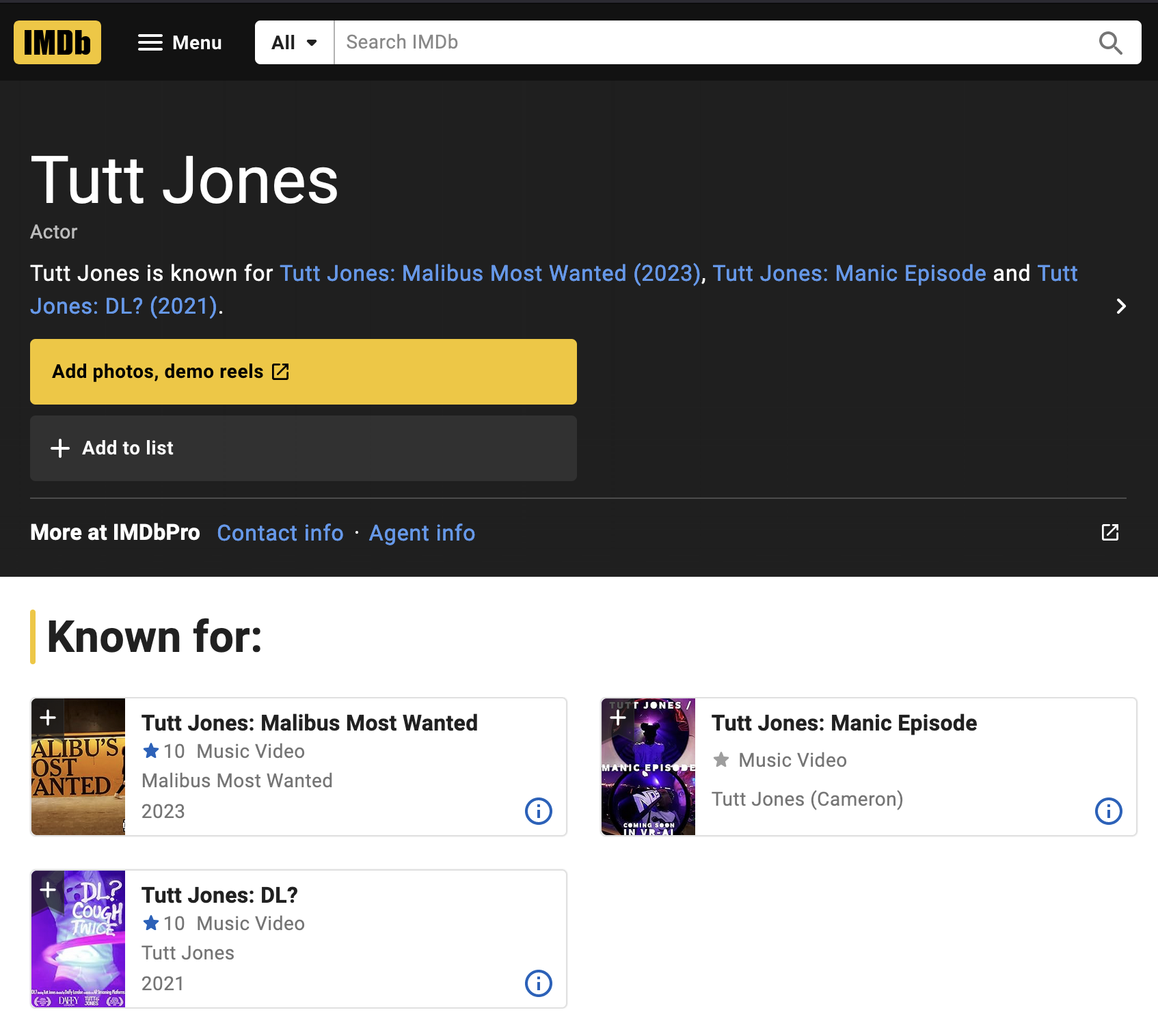Open Tutt Jones: Manic Episode bio link
This screenshot has width=1158, height=1036.
[849, 273]
